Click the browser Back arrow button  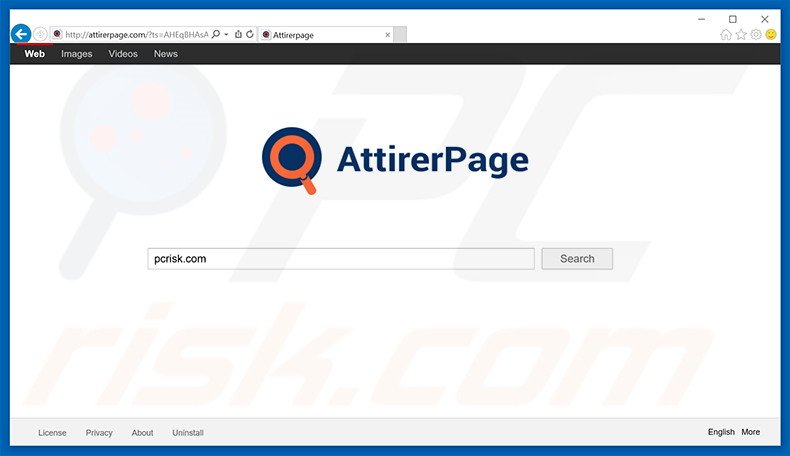click(21, 34)
